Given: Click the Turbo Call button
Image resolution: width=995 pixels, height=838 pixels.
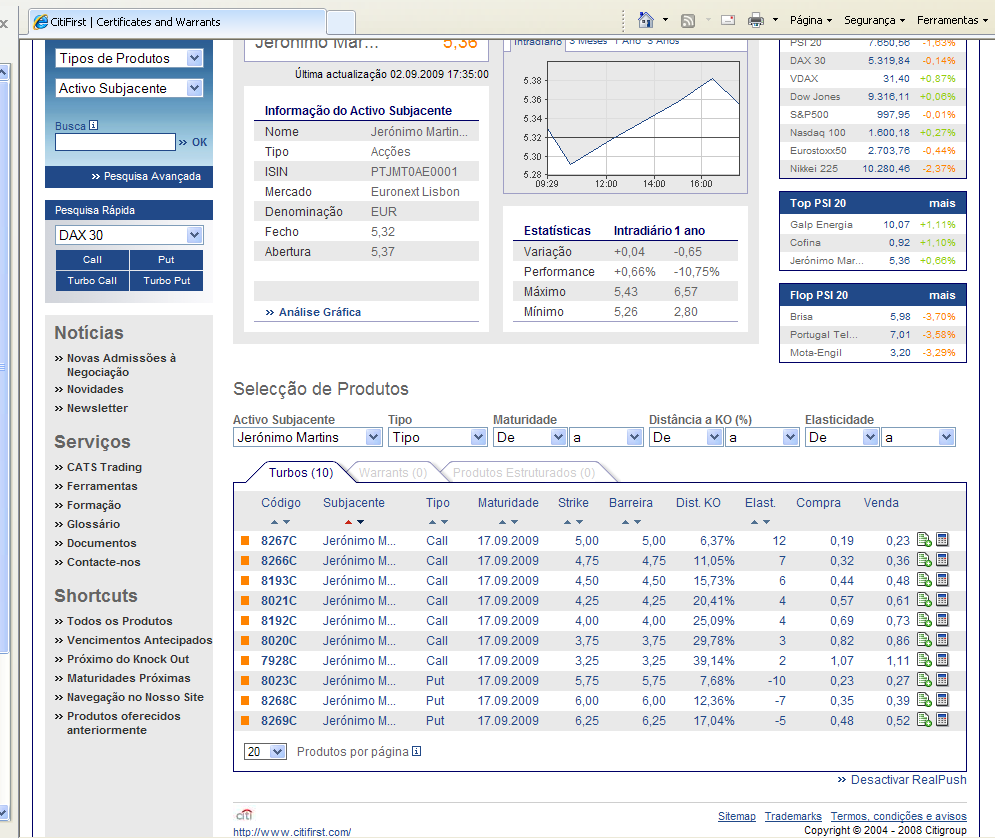Looking at the screenshot, I should [x=93, y=280].
